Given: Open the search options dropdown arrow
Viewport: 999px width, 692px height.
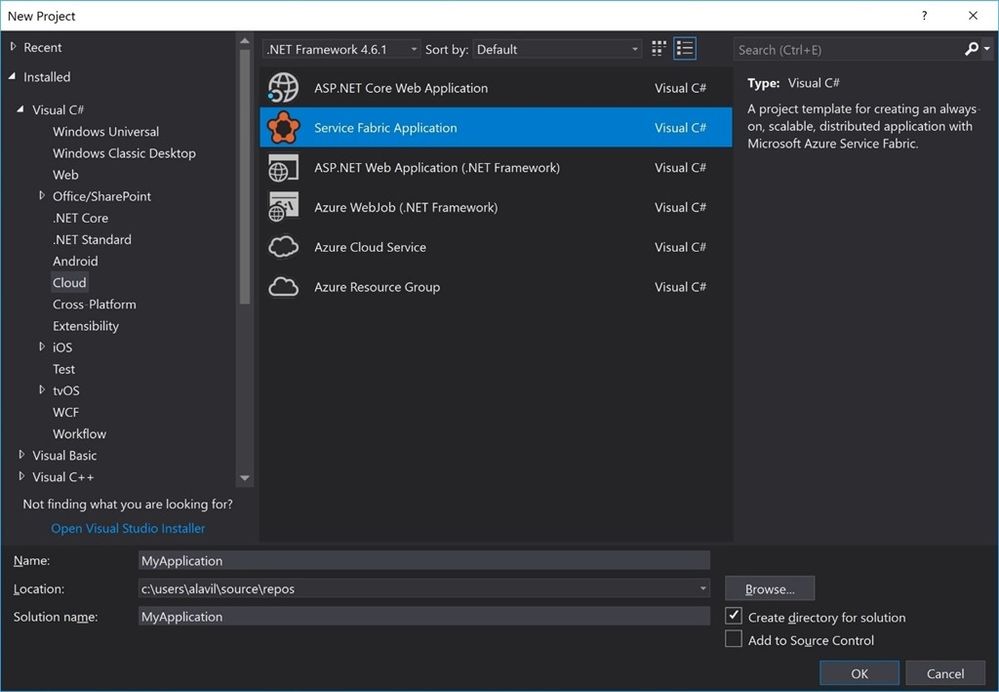Looking at the screenshot, I should (x=986, y=49).
